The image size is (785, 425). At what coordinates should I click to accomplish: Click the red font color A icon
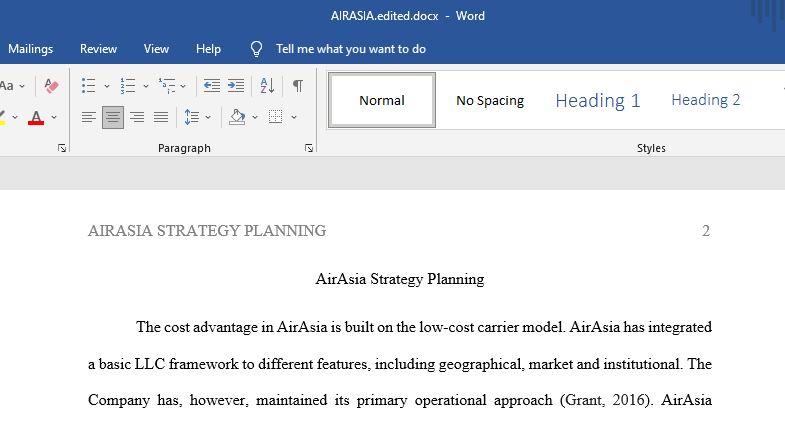click(36, 118)
